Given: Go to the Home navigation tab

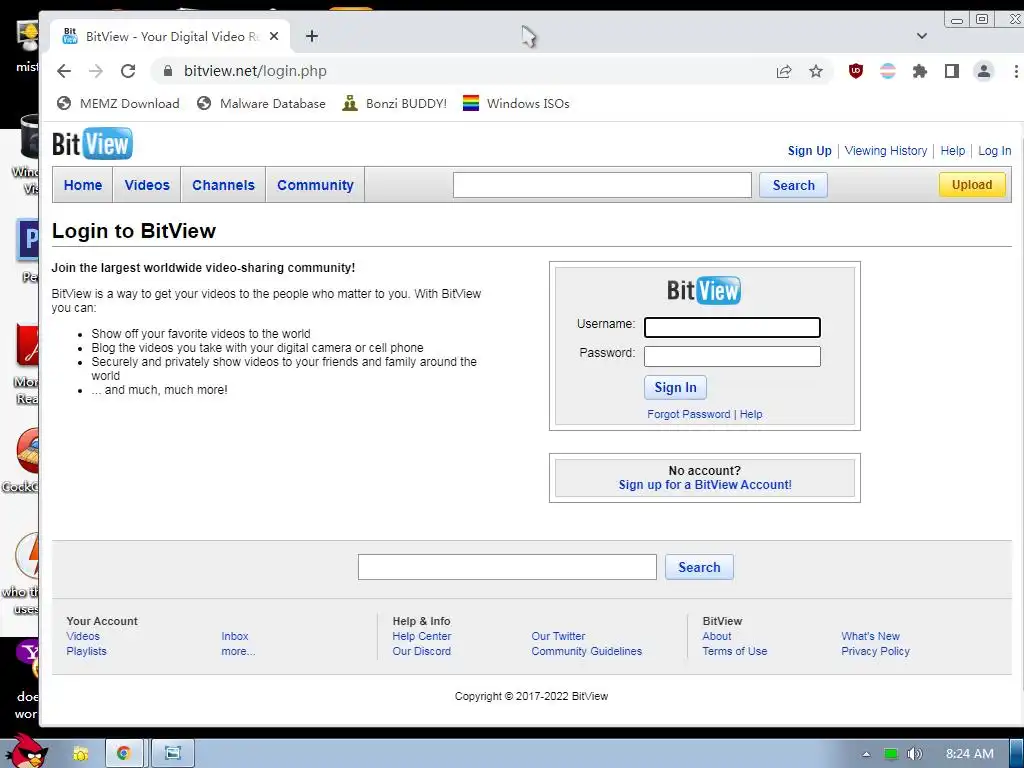Looking at the screenshot, I should click(x=83, y=185).
